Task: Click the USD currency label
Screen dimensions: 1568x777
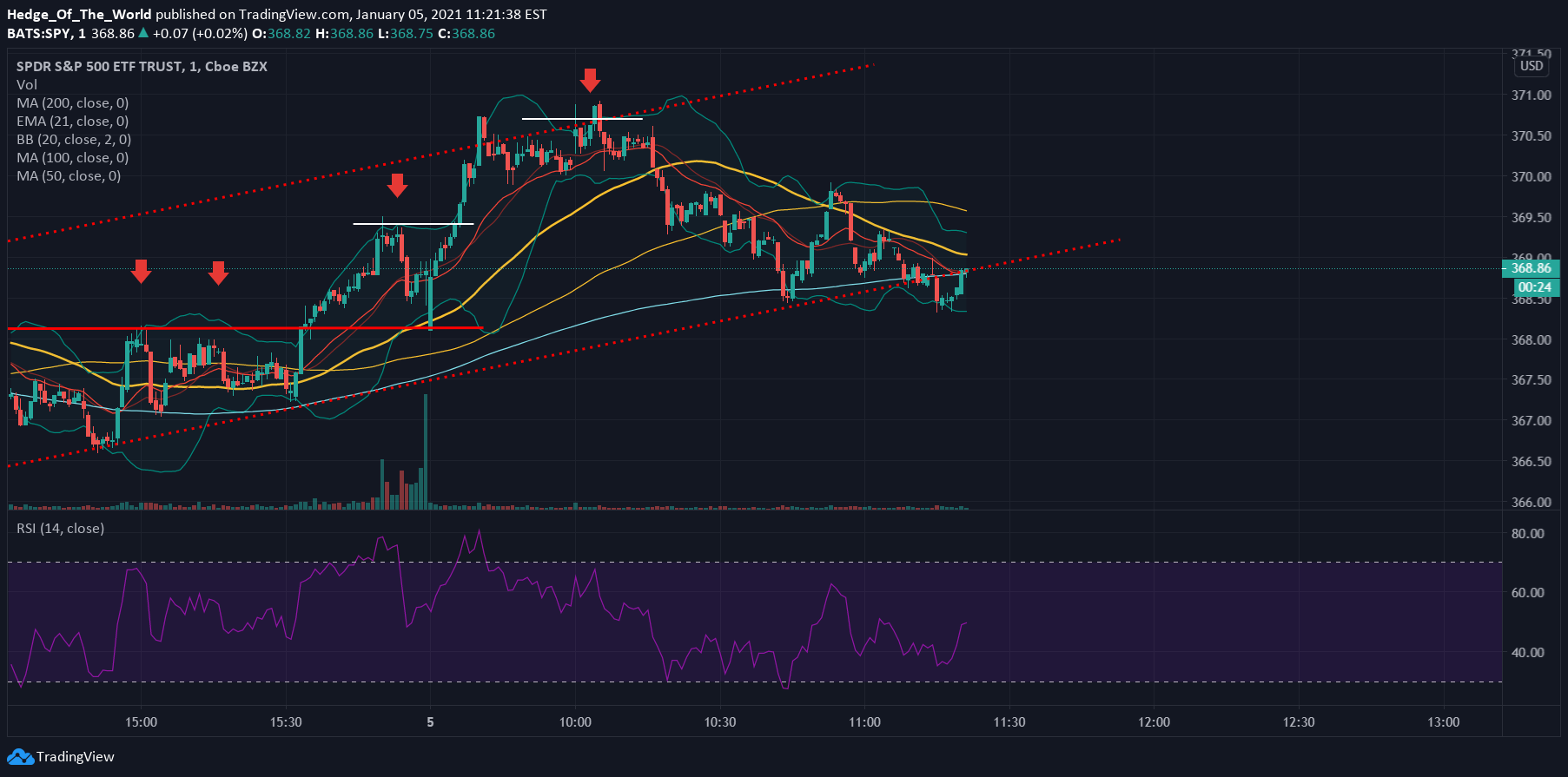Action: [x=1532, y=66]
